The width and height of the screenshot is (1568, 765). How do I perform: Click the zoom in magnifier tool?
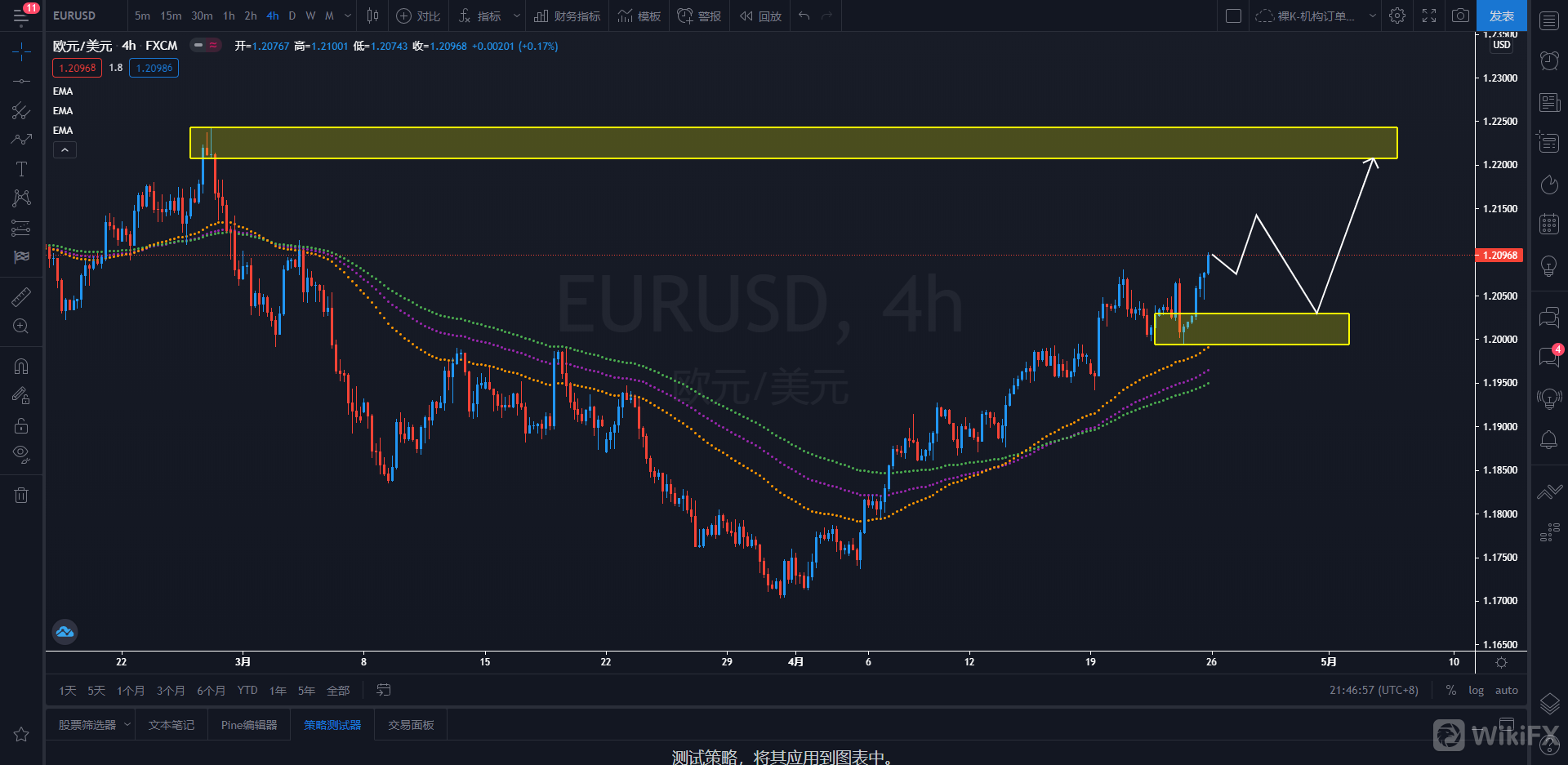point(21,327)
